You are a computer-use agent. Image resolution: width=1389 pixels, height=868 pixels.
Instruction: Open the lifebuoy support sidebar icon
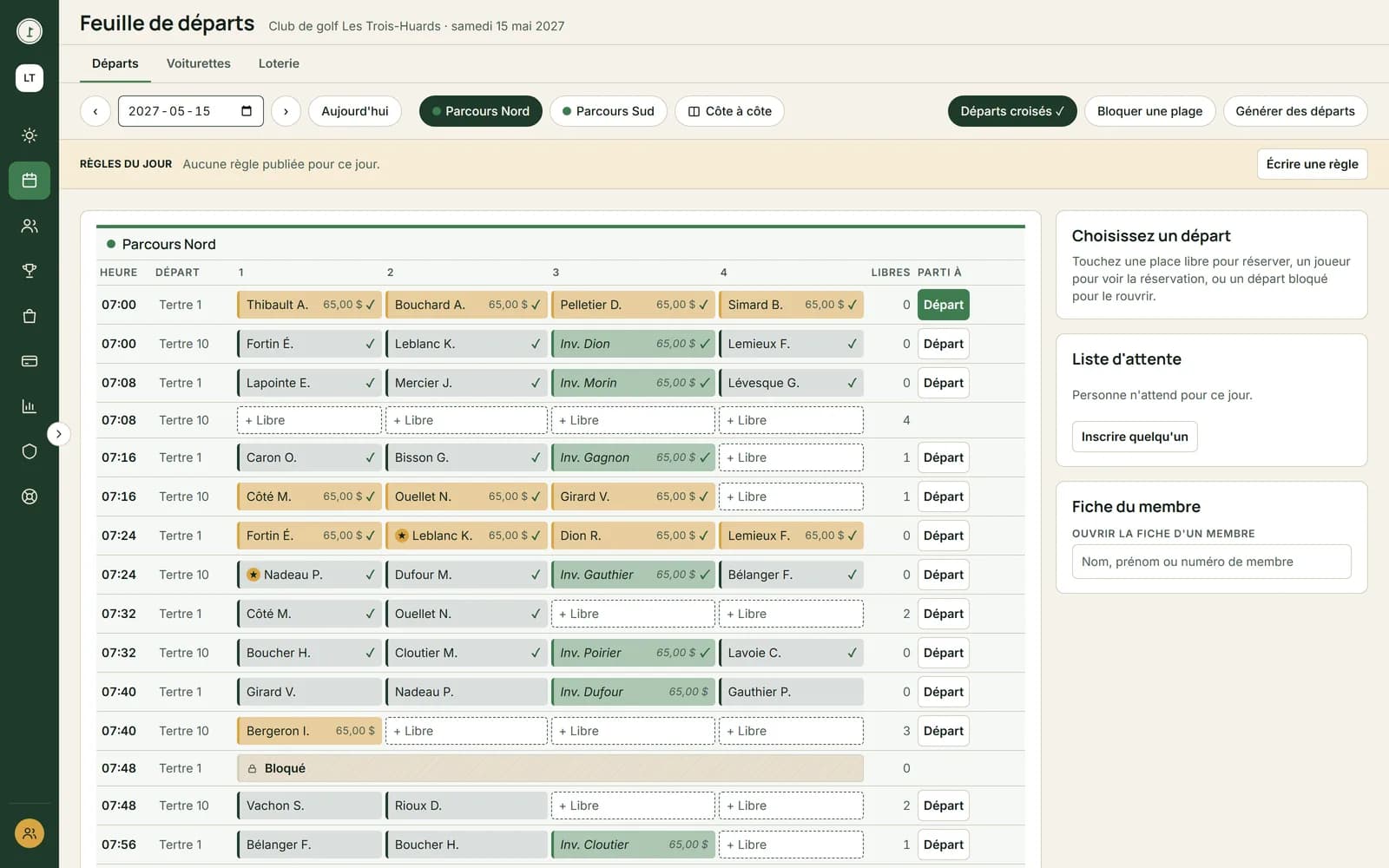tap(30, 496)
